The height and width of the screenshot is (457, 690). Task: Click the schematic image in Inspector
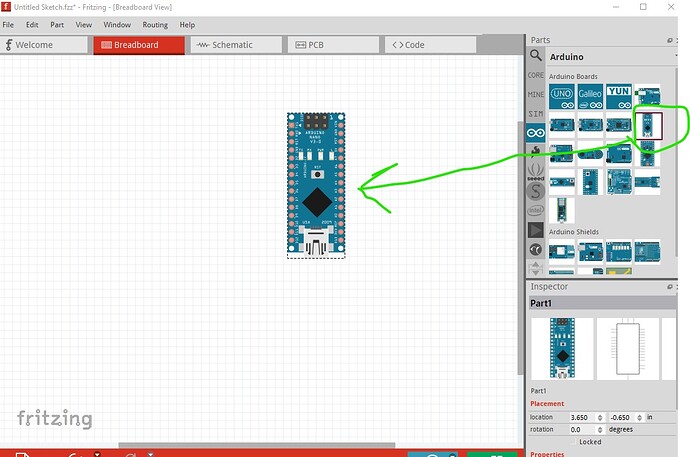(628, 348)
